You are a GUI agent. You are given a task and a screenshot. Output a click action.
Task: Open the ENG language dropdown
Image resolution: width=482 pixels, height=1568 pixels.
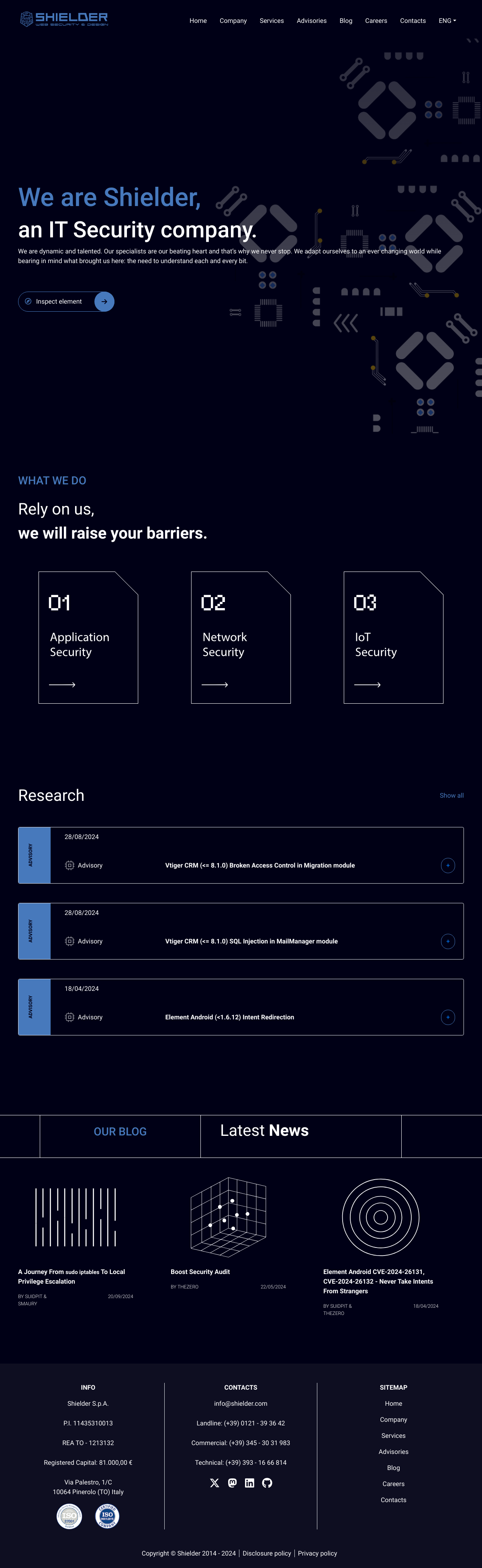click(447, 21)
